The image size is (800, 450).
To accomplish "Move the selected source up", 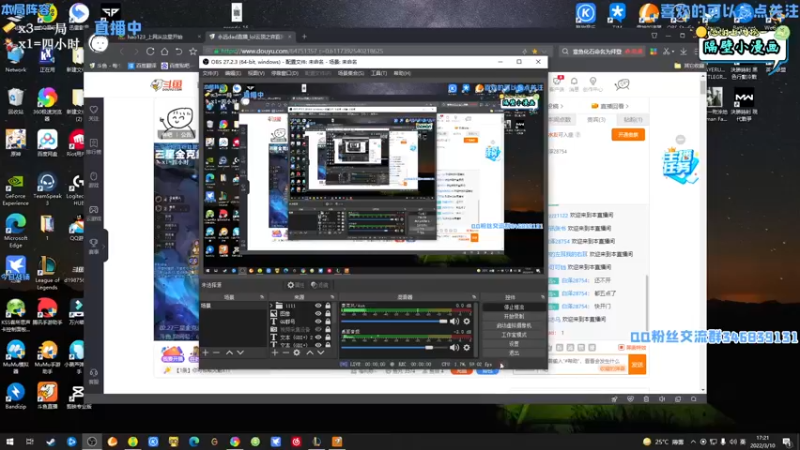I will [309, 353].
